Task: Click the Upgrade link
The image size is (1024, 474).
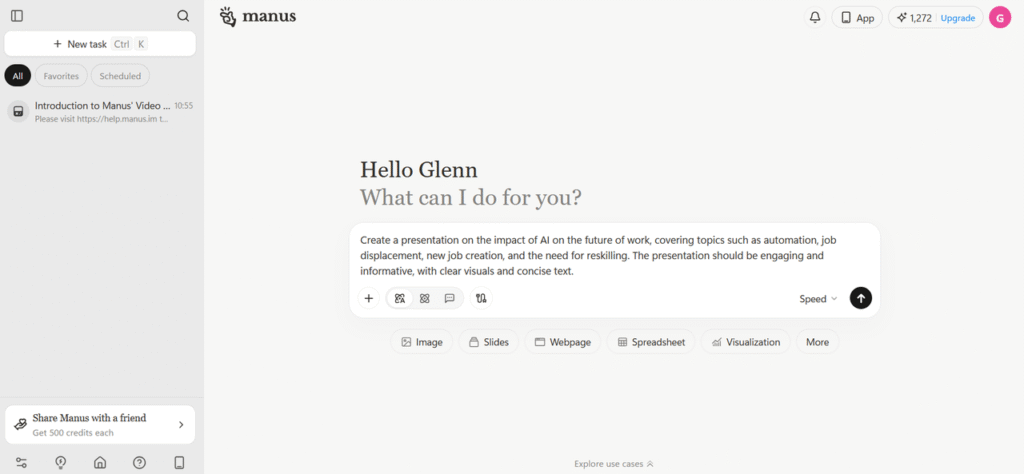Action: (957, 18)
